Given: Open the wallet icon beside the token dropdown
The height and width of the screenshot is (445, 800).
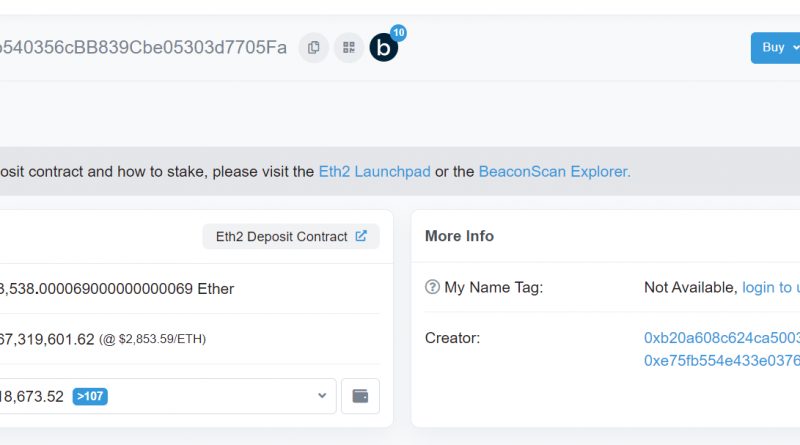Looking at the screenshot, I should tap(360, 396).
